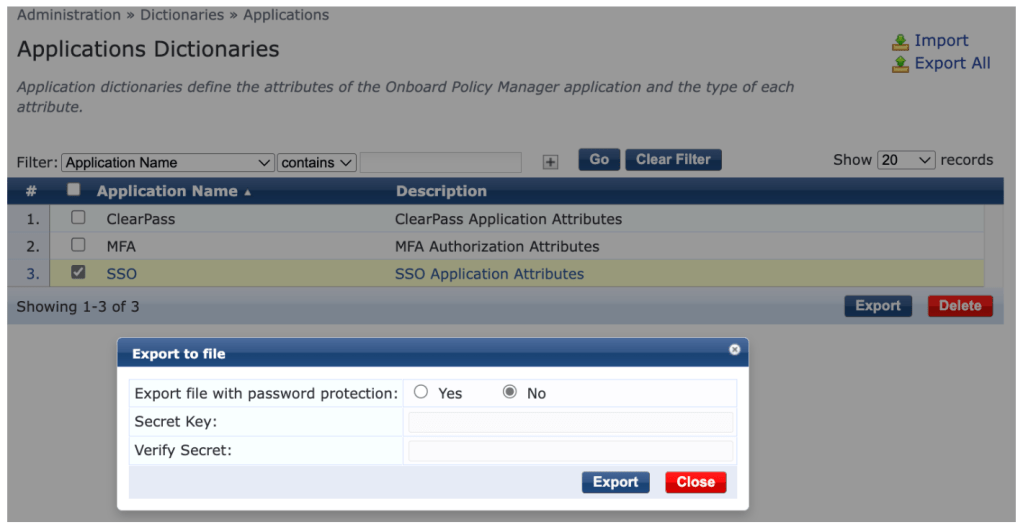Click the Import icon
The width and height of the screenshot is (1023, 530).
click(900, 42)
